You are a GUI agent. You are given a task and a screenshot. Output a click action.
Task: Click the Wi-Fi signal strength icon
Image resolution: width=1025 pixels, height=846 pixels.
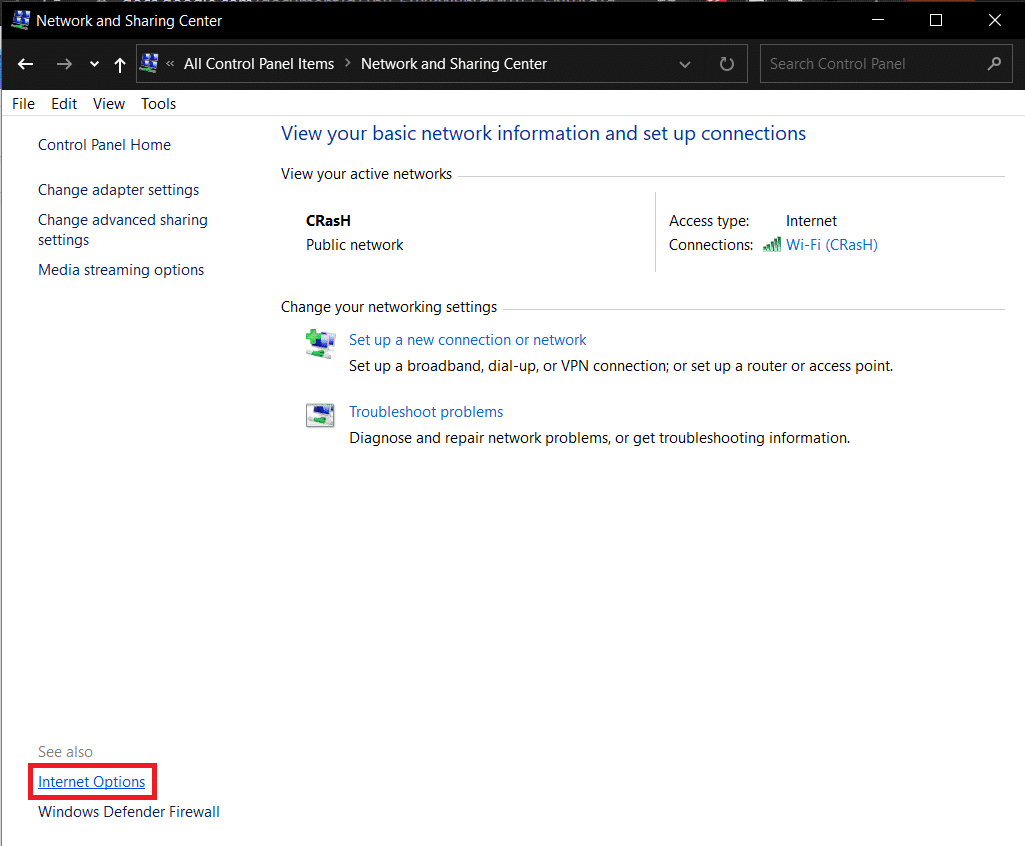point(771,245)
